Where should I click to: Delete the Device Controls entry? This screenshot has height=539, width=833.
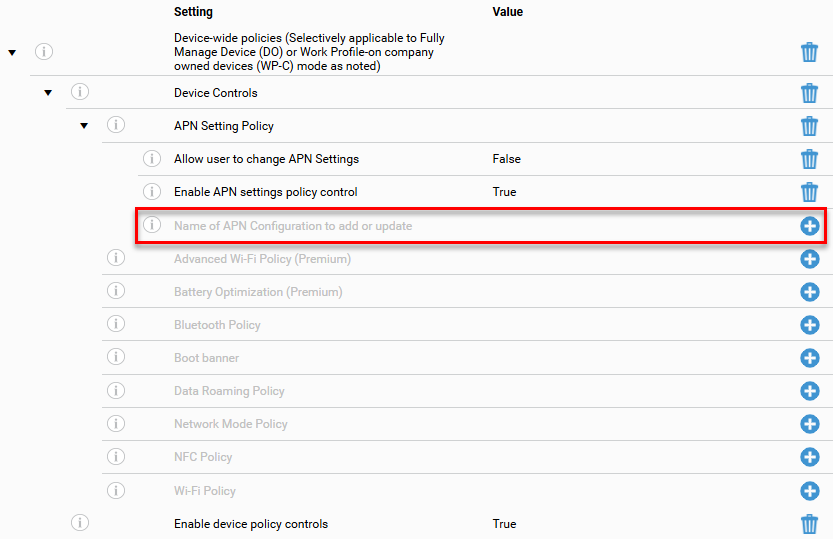point(809,93)
